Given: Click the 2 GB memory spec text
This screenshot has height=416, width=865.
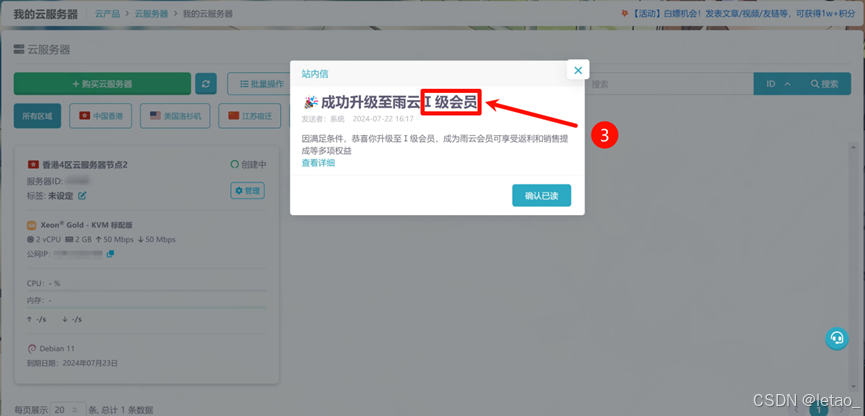Looking at the screenshot, I should [x=83, y=239].
